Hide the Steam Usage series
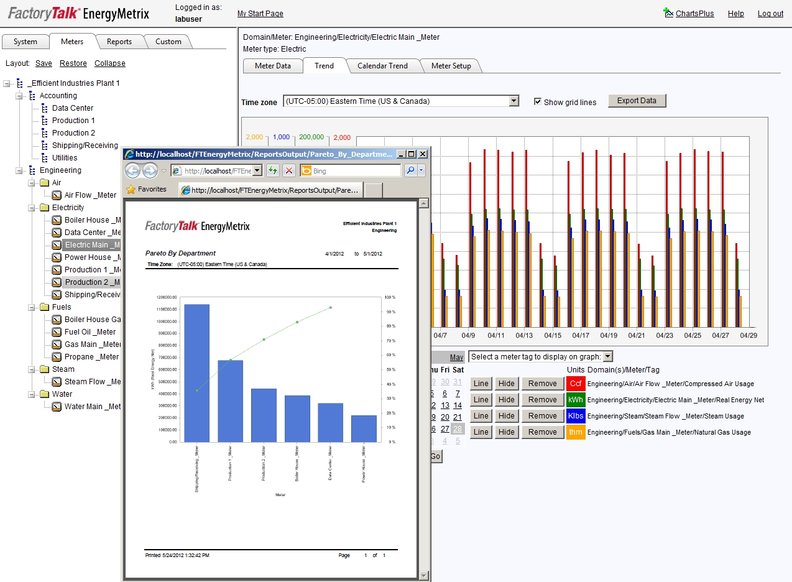The image size is (792, 582). (506, 416)
